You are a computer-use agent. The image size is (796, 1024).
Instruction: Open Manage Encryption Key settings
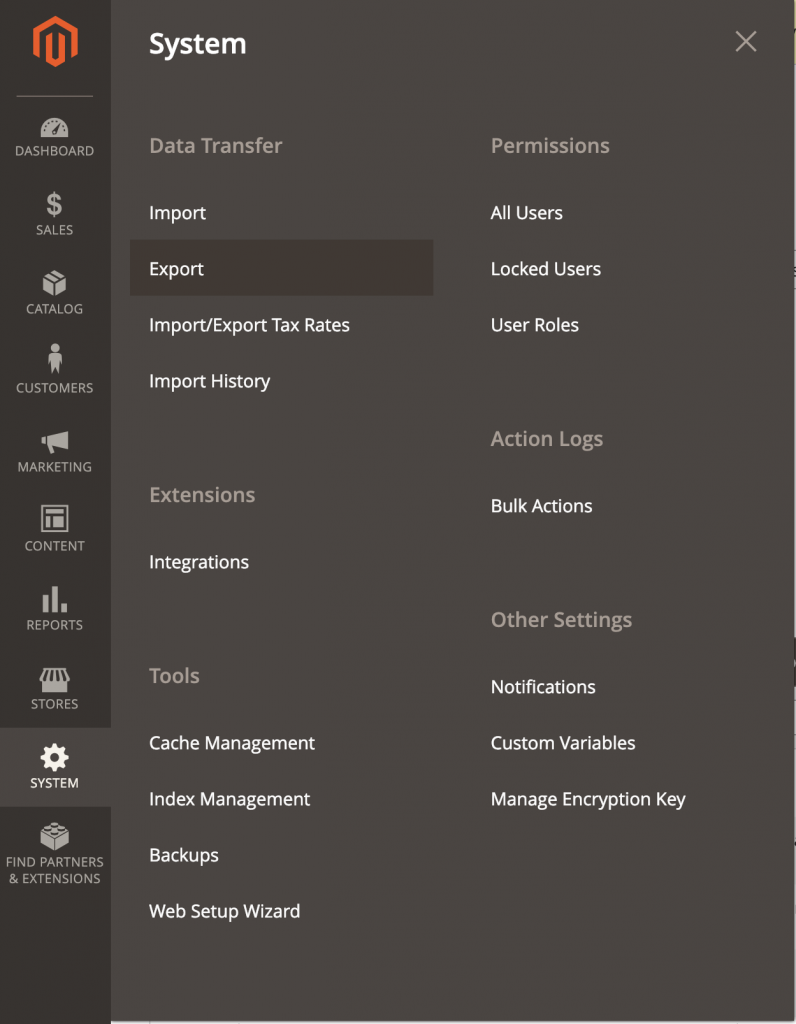coord(587,799)
